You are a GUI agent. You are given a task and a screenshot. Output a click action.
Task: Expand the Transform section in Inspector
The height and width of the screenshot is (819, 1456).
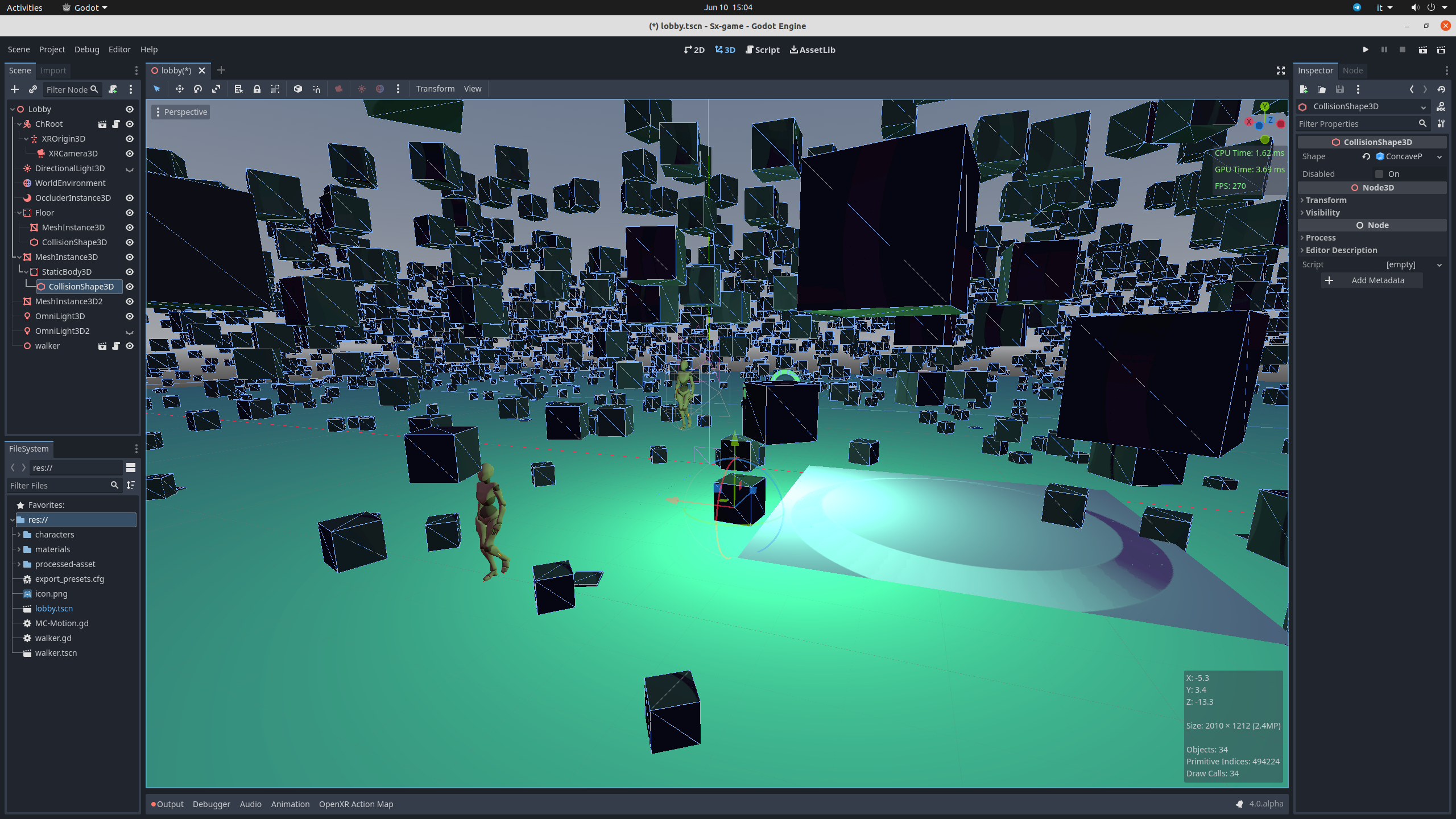click(x=1326, y=200)
